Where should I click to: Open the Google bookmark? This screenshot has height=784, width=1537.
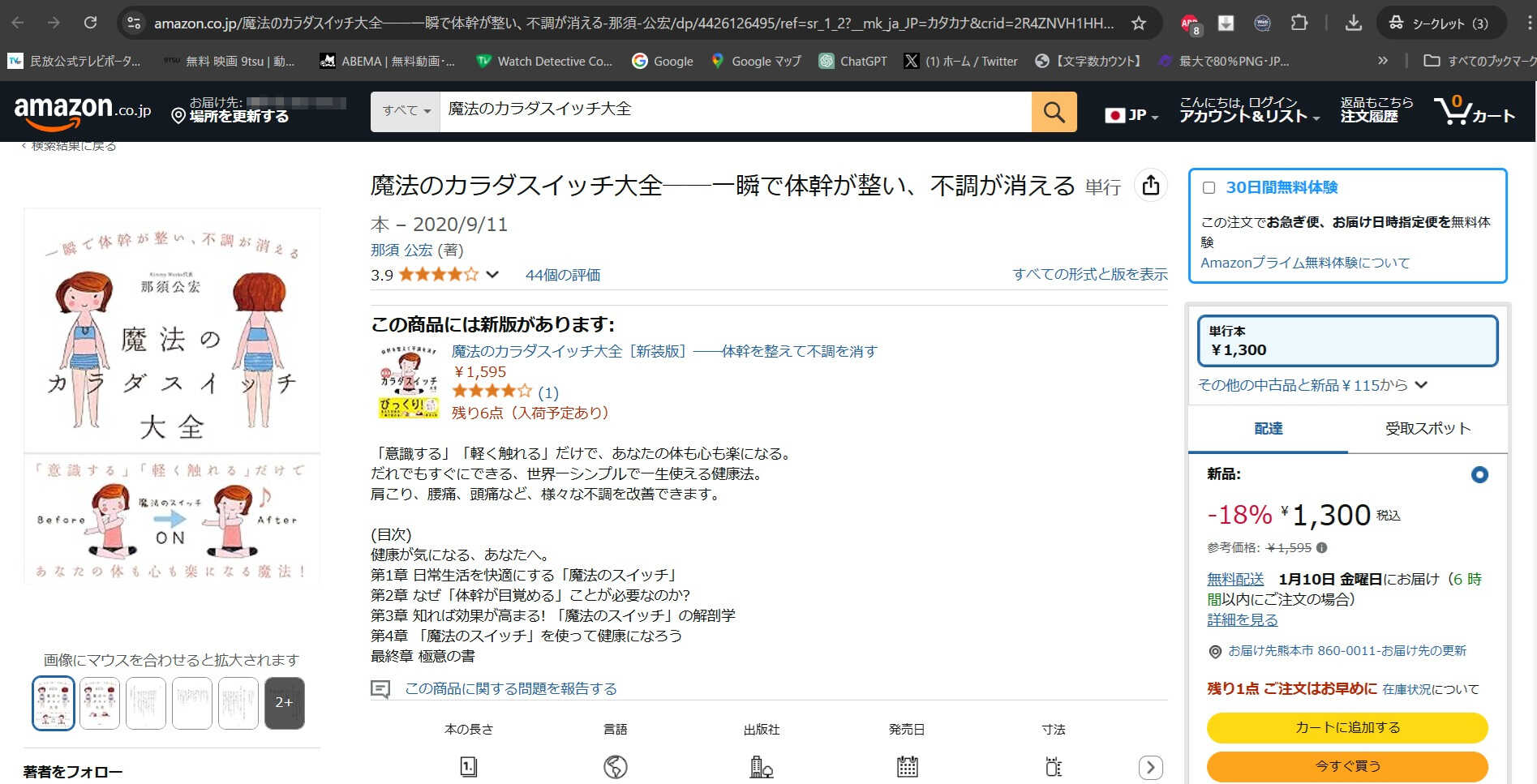tap(663, 61)
